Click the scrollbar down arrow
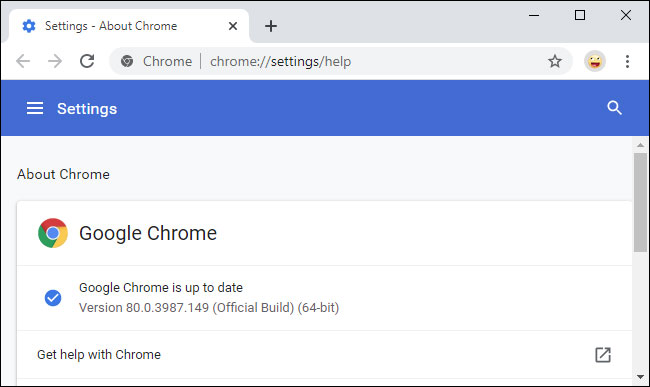 (640, 377)
